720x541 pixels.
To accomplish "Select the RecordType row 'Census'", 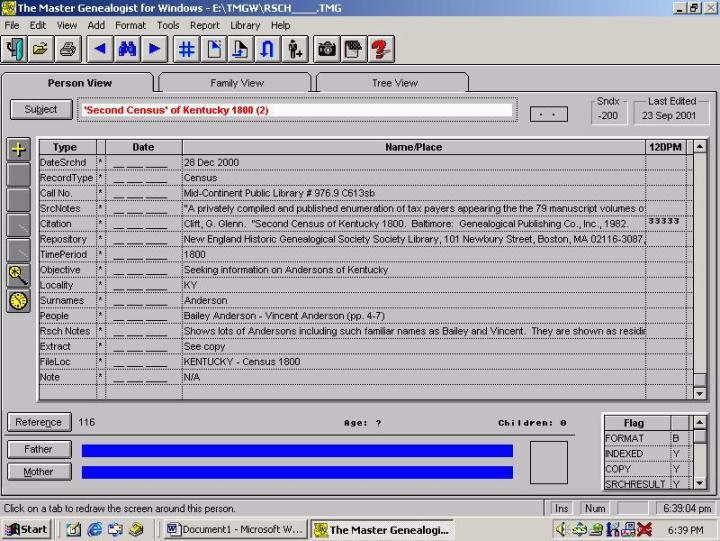I will click(x=366, y=178).
